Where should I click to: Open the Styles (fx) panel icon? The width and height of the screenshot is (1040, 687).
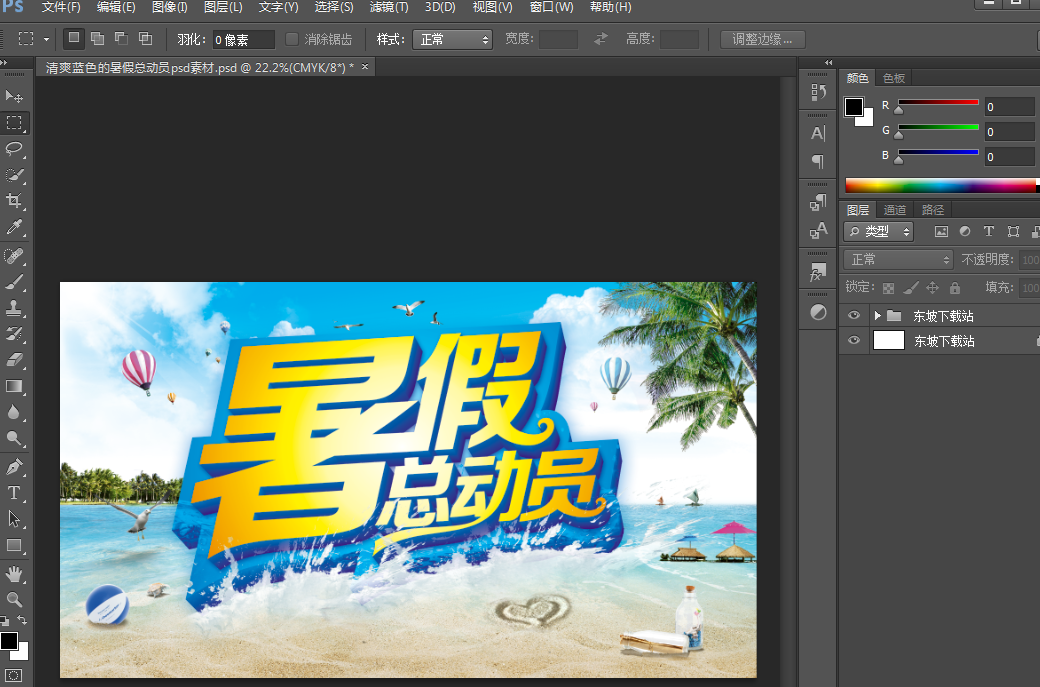[x=818, y=271]
